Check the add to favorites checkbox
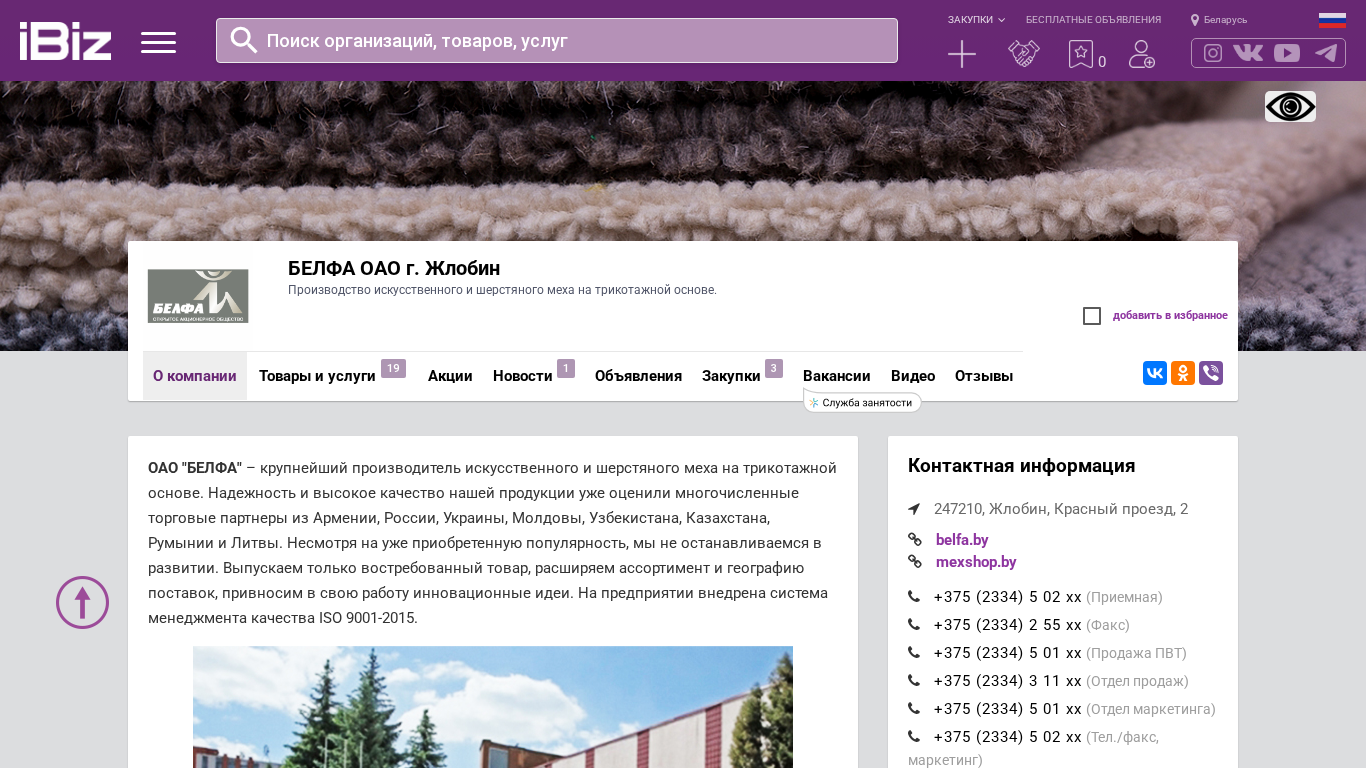 (x=1092, y=316)
